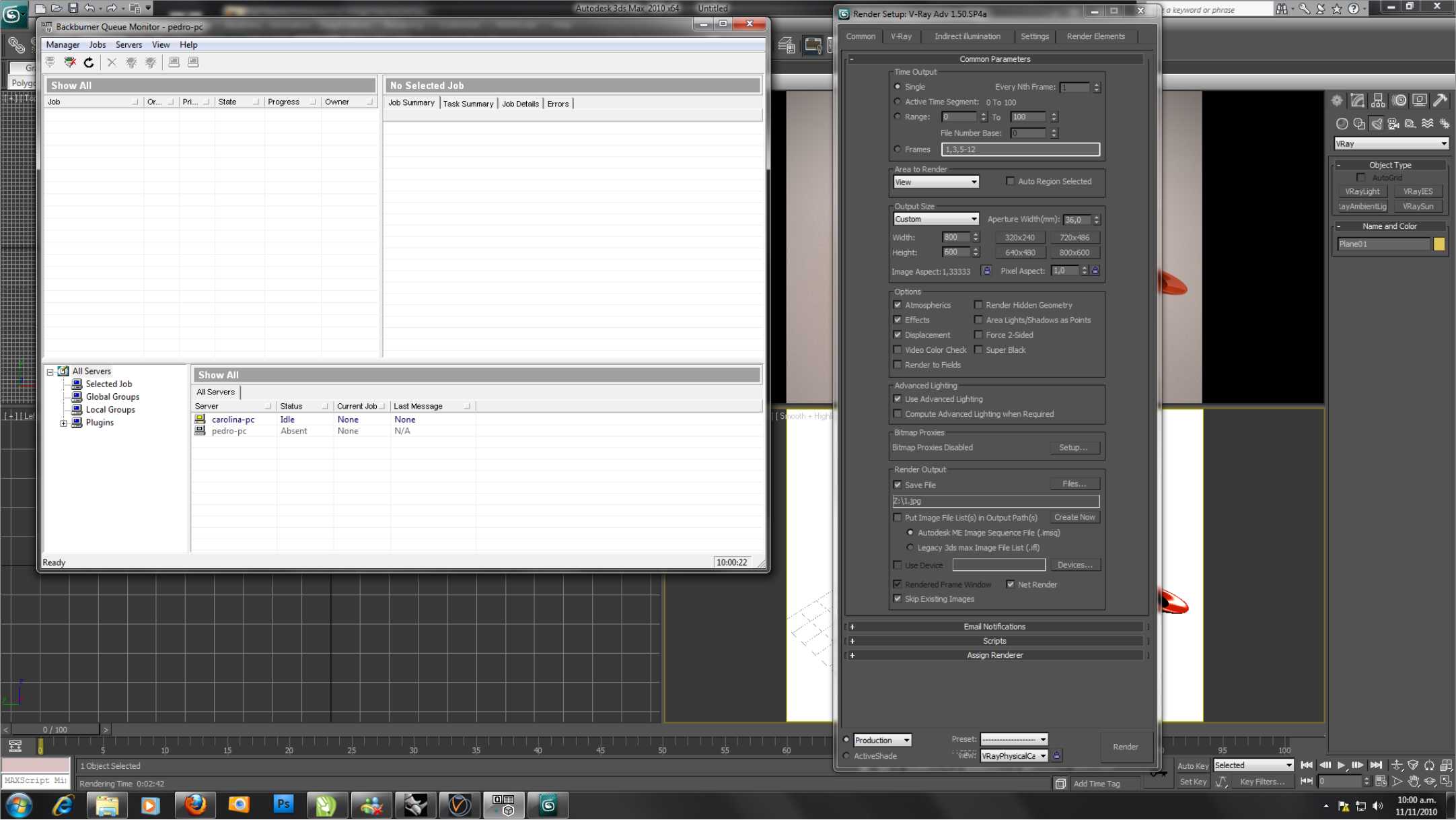This screenshot has width=1456, height=820.
Task: Expand the Email Notifications rollout
Action: tap(994, 627)
